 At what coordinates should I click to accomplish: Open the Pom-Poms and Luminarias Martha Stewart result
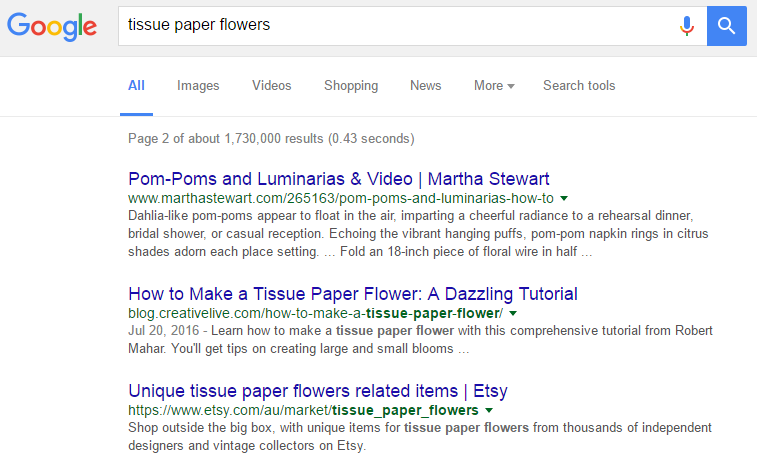pyautogui.click(x=339, y=180)
